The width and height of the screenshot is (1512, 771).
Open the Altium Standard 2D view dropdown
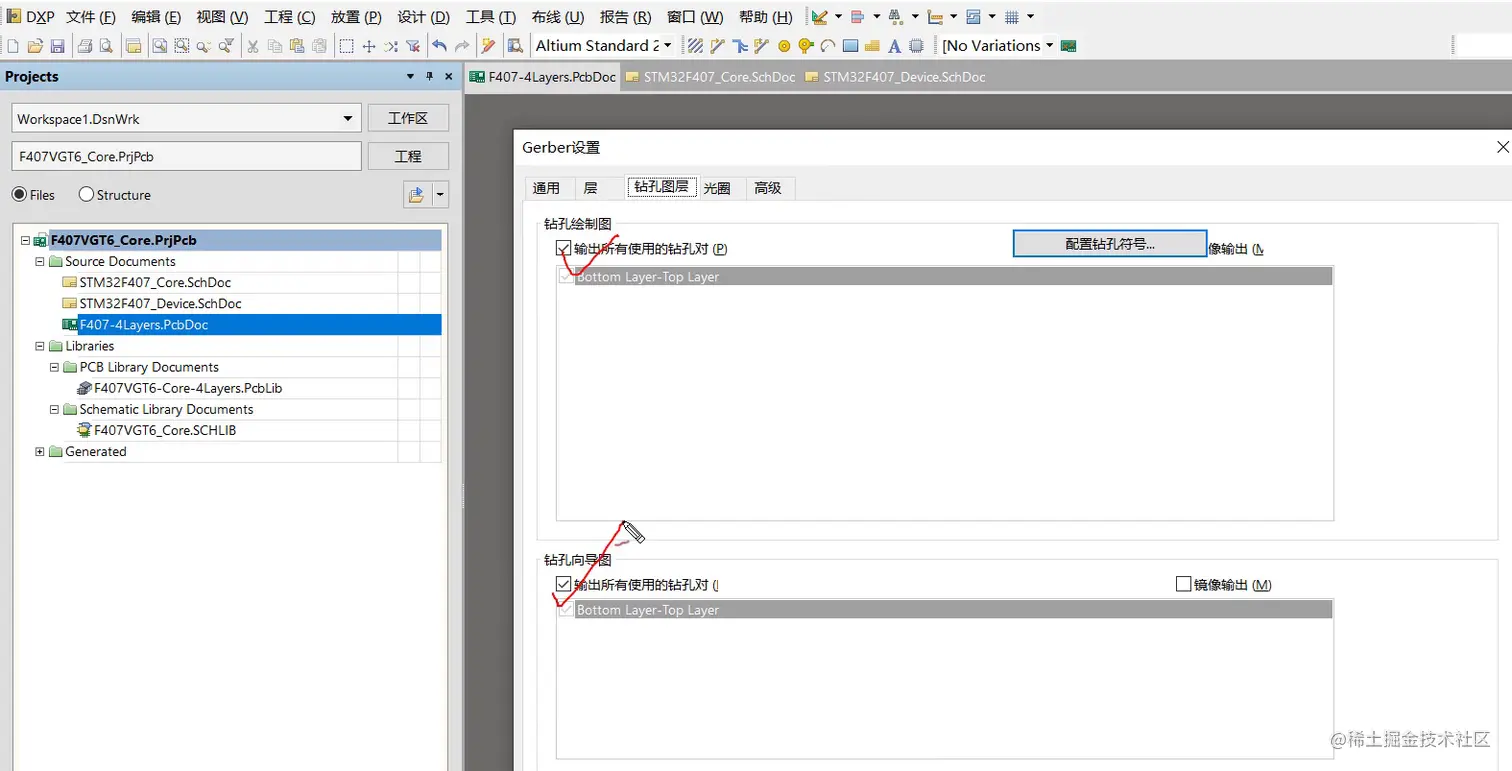pyautogui.click(x=667, y=46)
